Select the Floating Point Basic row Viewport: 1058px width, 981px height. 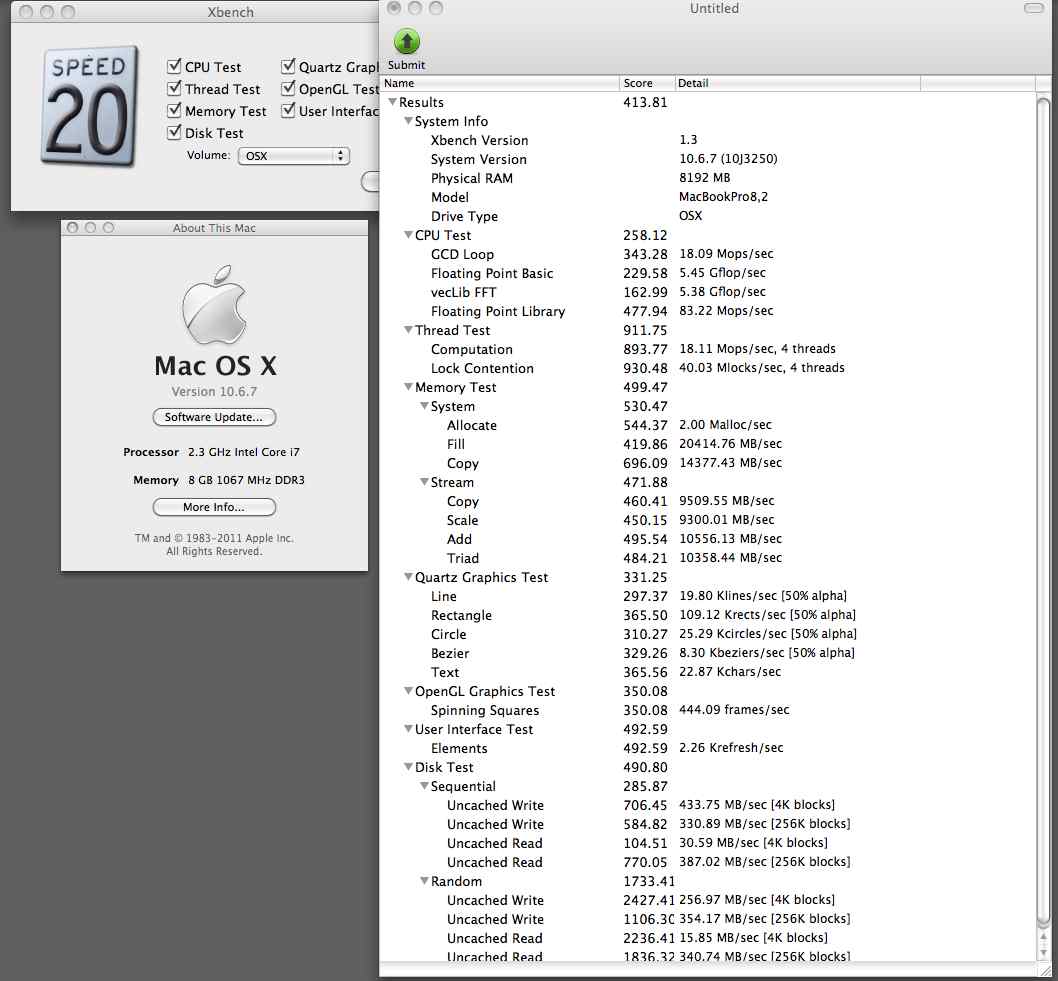coord(707,273)
